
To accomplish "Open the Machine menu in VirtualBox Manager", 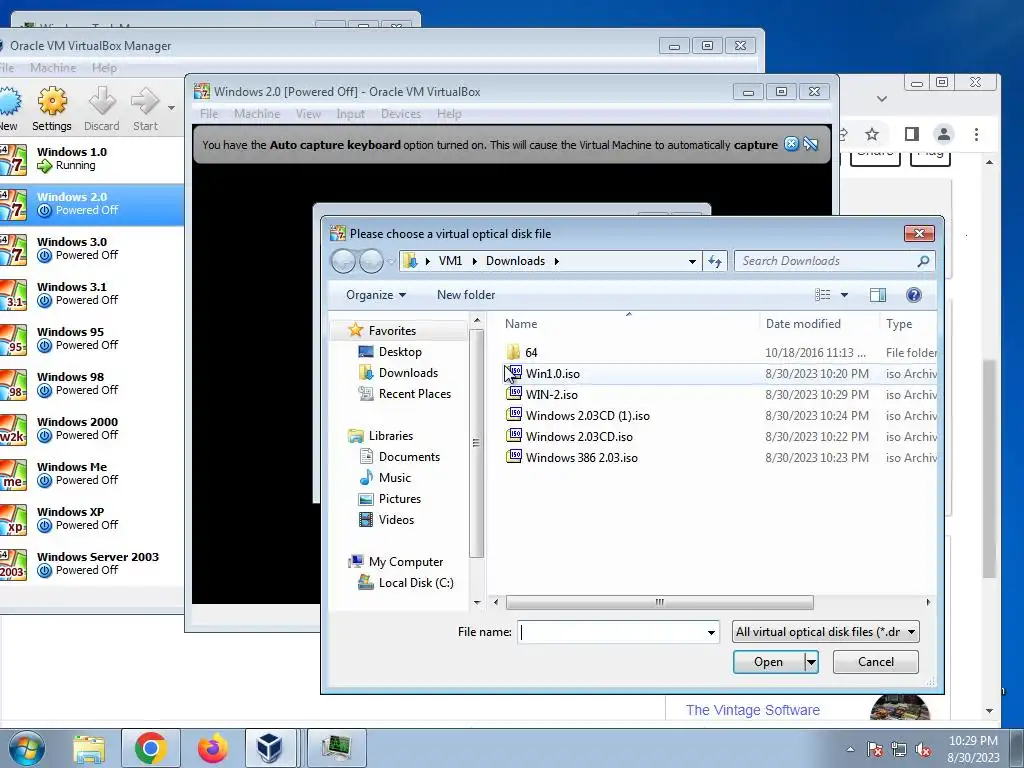I will pyautogui.click(x=53, y=68).
